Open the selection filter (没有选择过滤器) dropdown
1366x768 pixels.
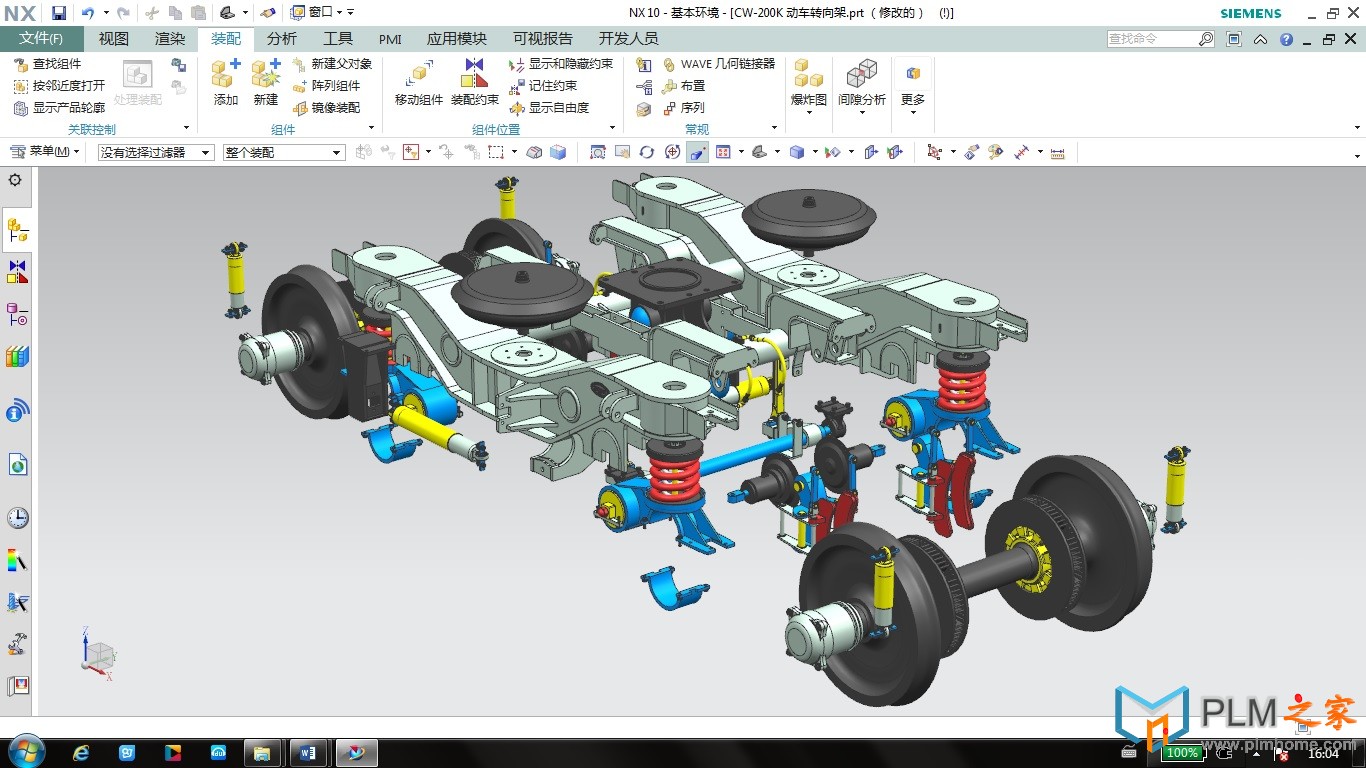tap(156, 152)
